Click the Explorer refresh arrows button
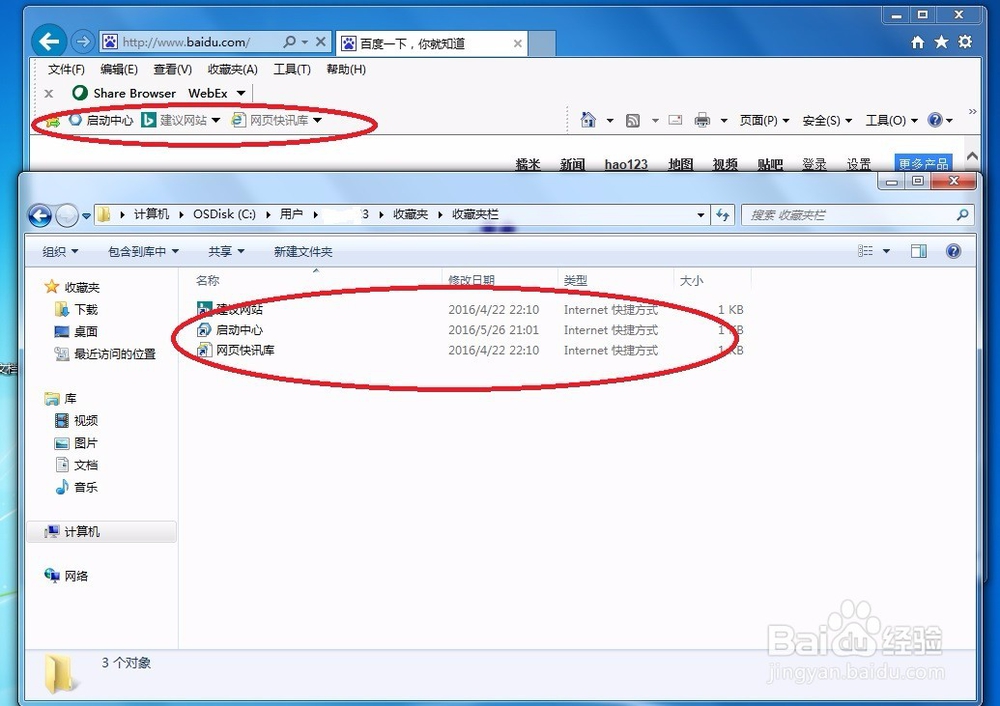Viewport: 1000px width, 706px height. point(723,215)
